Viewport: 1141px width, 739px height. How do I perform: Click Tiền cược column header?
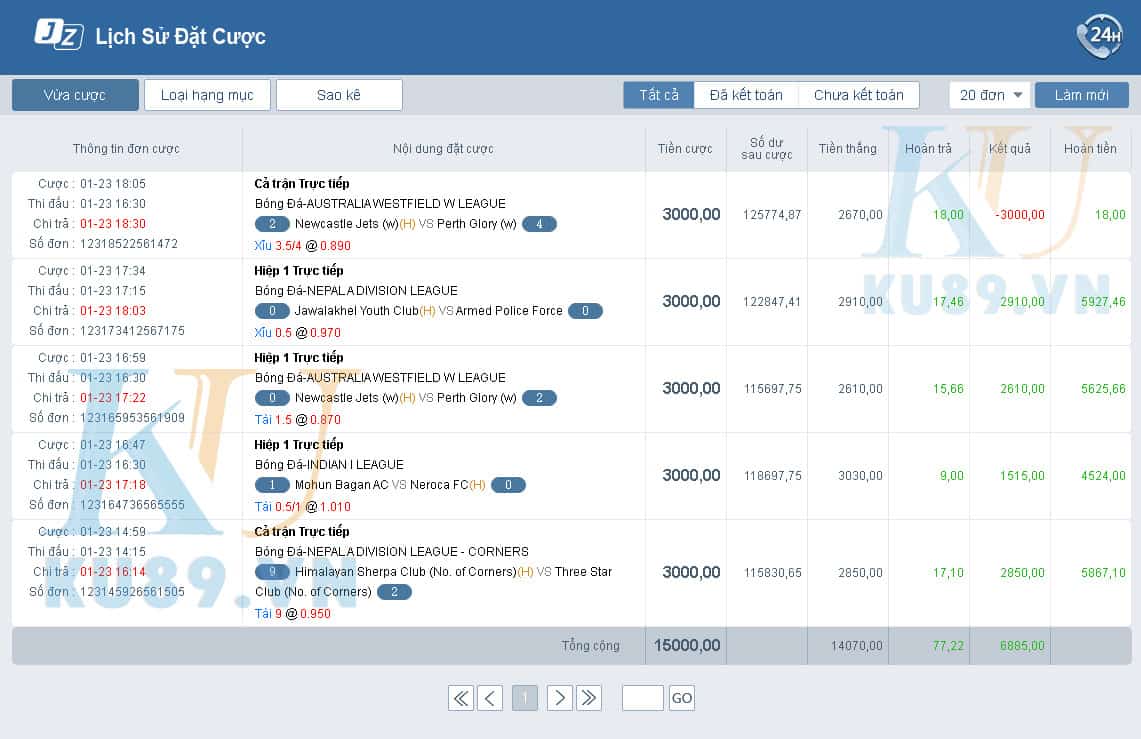[x=685, y=149]
